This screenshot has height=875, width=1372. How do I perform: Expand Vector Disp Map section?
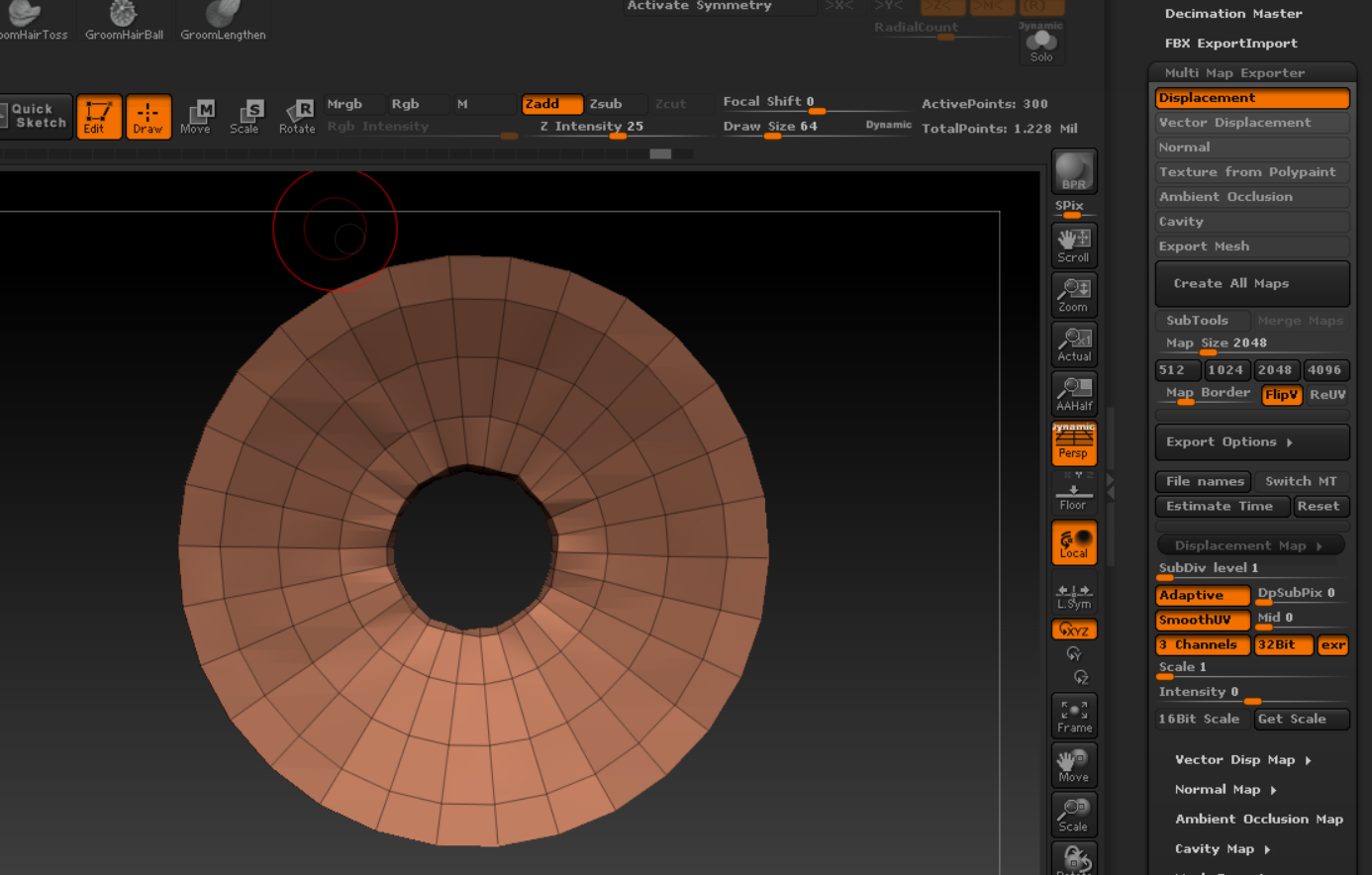(1243, 760)
